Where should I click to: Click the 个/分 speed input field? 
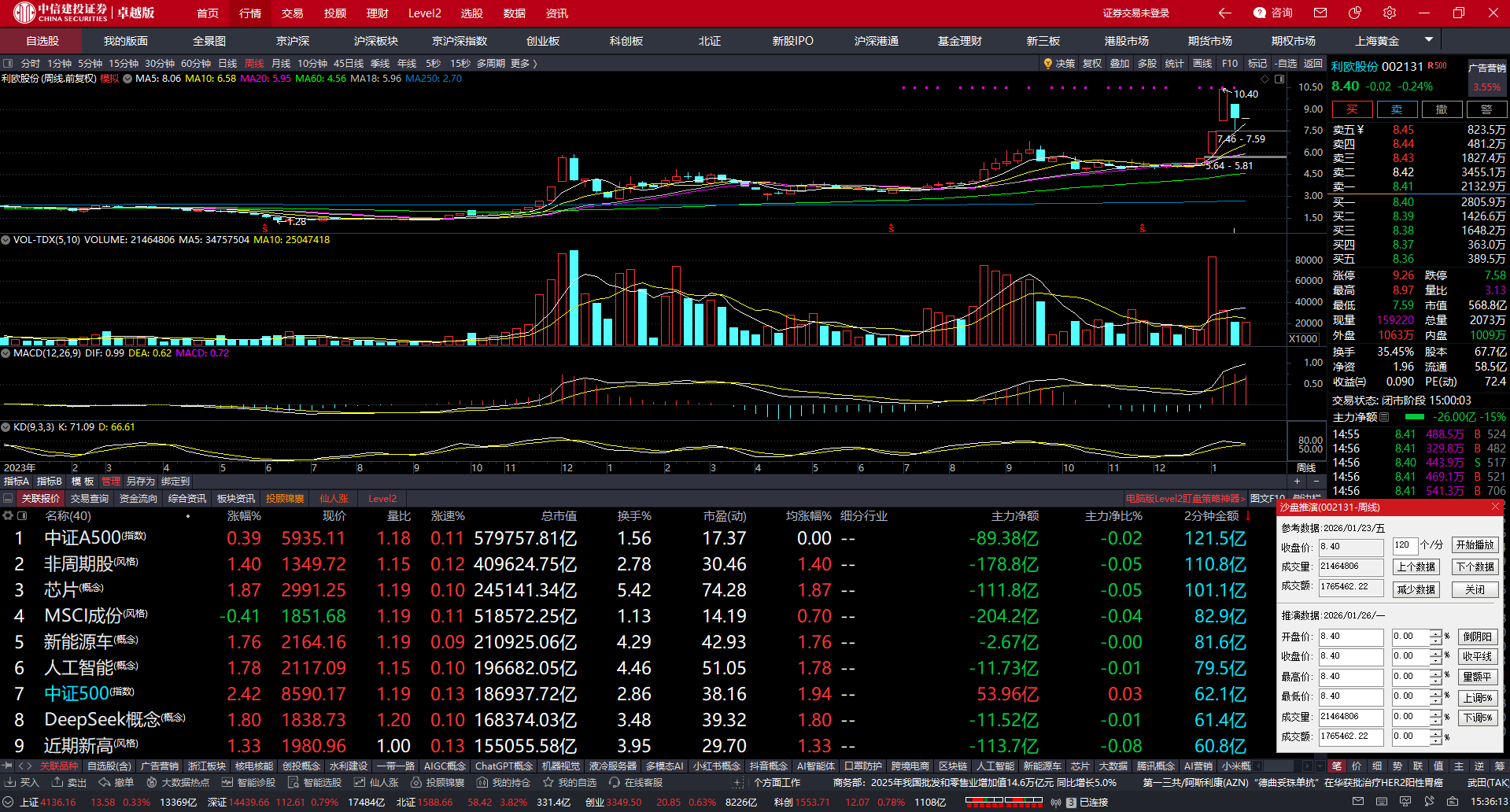coord(1404,545)
